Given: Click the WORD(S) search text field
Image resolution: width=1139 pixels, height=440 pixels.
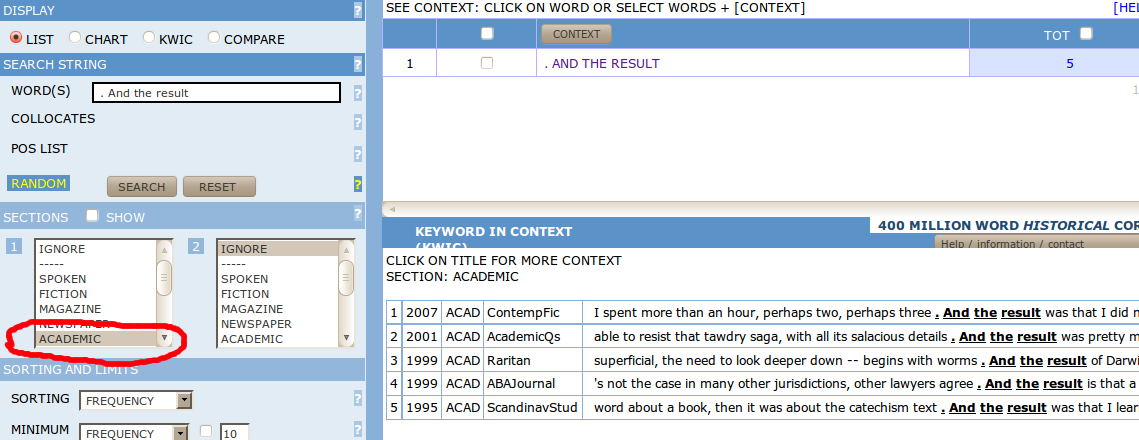Looking at the screenshot, I should tap(215, 93).
